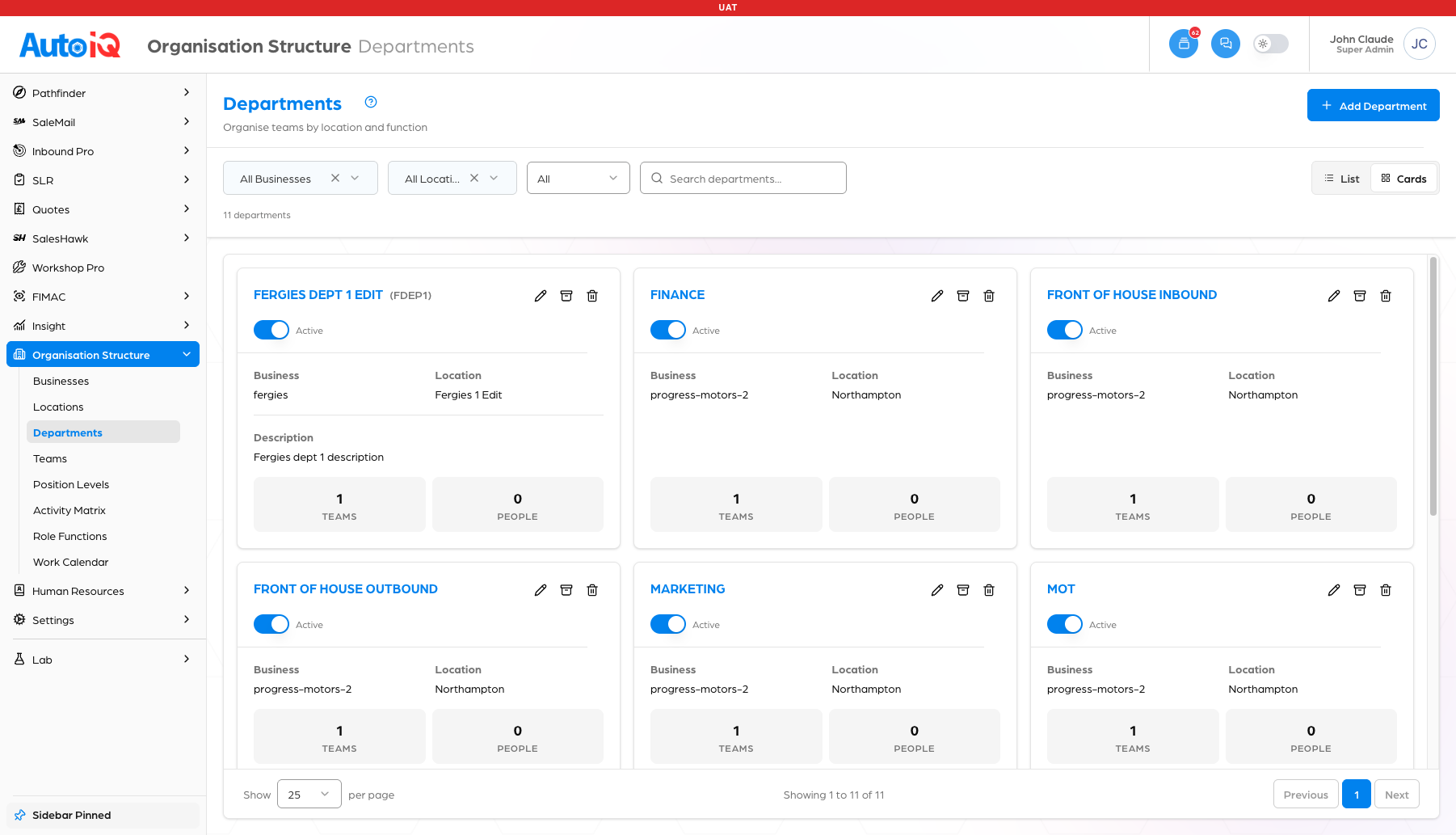Archive the MARKETING department
The width and height of the screenshot is (1456, 835).
tap(963, 590)
